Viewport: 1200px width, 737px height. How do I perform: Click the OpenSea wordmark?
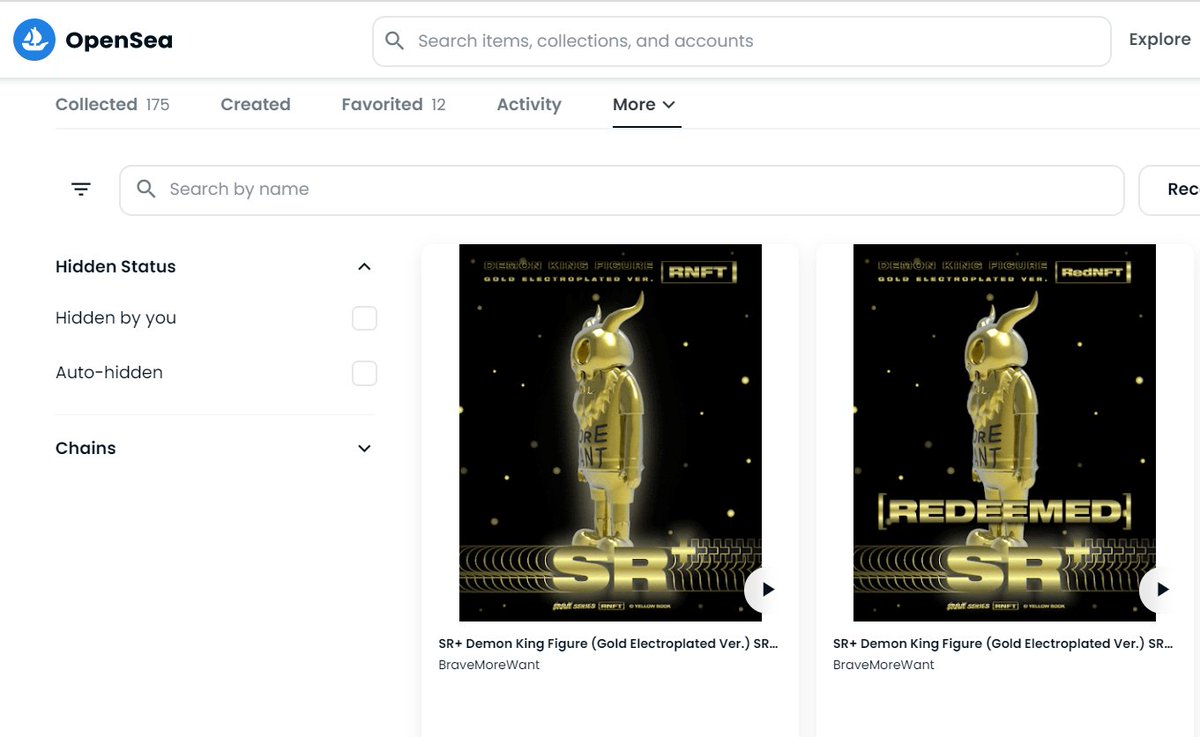pos(119,41)
